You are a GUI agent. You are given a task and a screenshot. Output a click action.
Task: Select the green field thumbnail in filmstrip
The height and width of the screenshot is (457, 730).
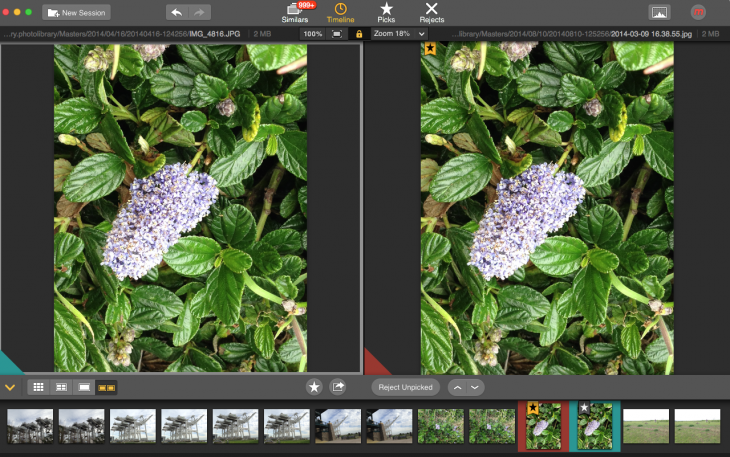[646, 426]
